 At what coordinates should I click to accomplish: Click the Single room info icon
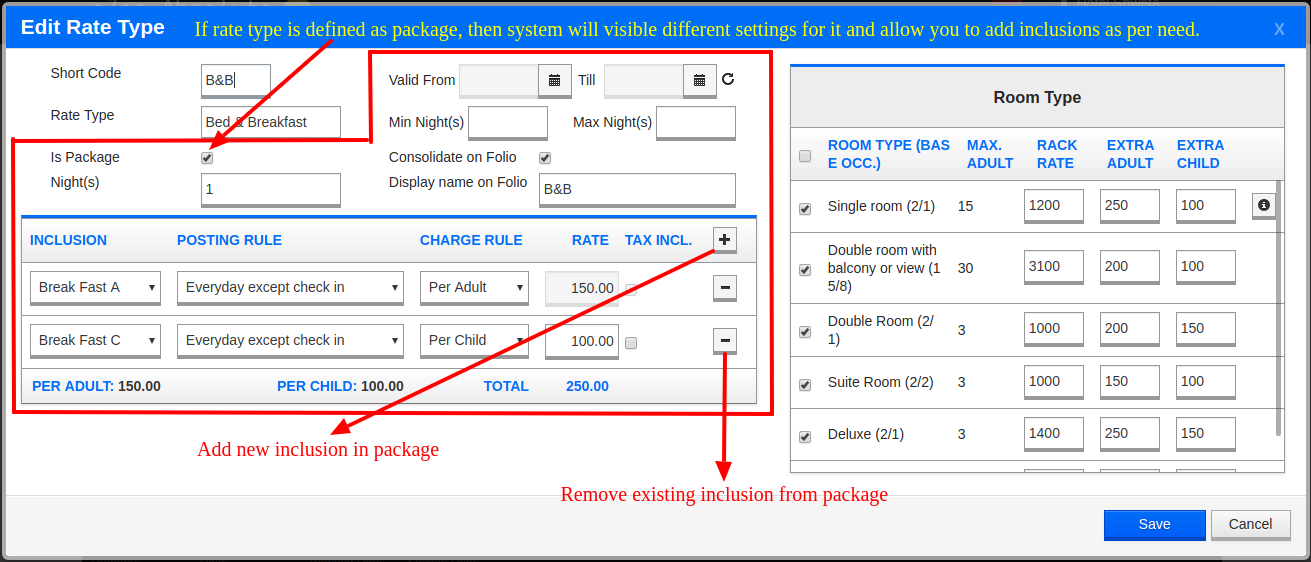(1264, 205)
